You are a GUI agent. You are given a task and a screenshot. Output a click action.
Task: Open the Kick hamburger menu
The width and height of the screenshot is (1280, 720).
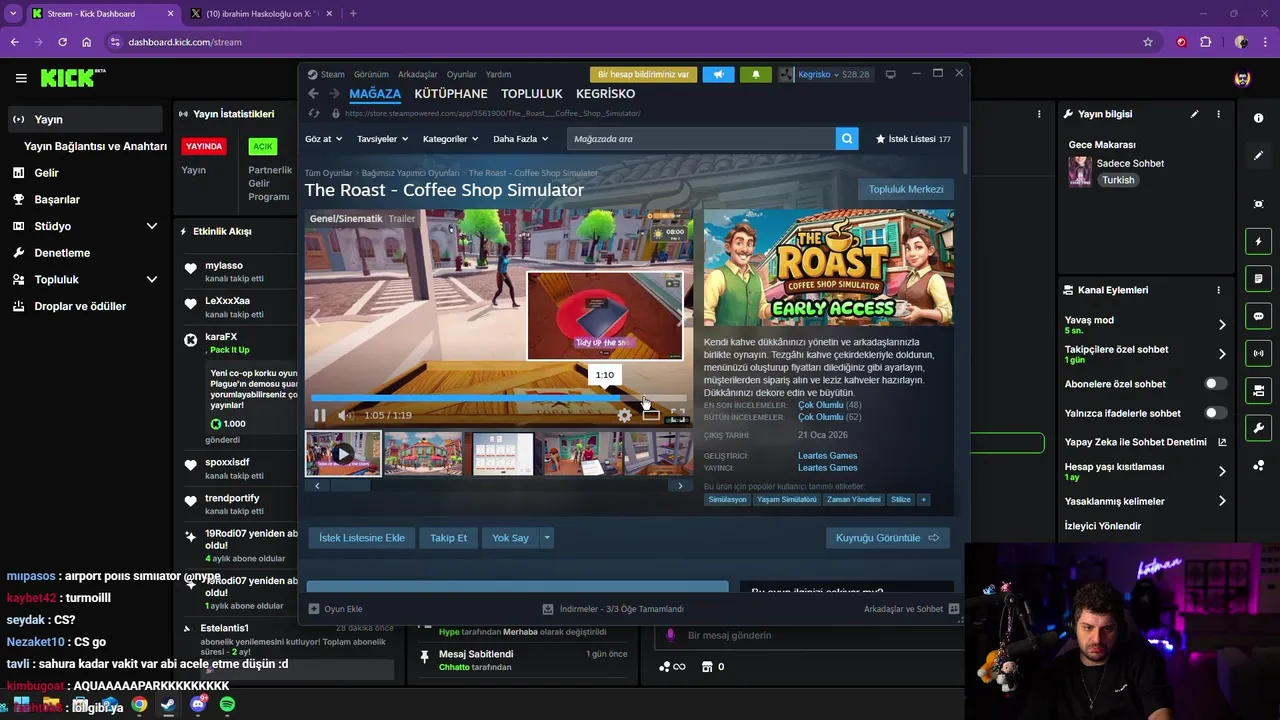(x=21, y=78)
